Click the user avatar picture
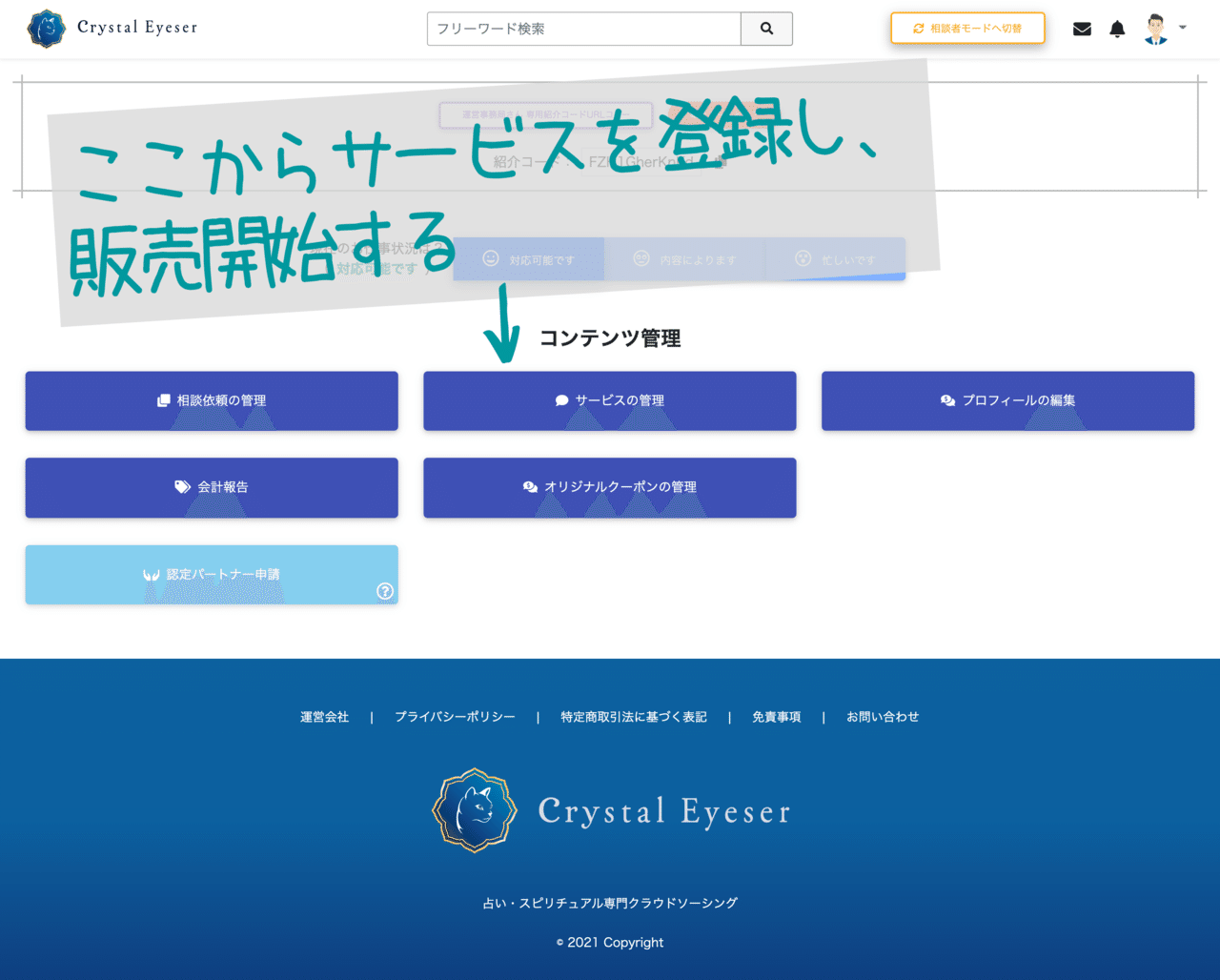The width and height of the screenshot is (1220, 980). [x=1156, y=29]
